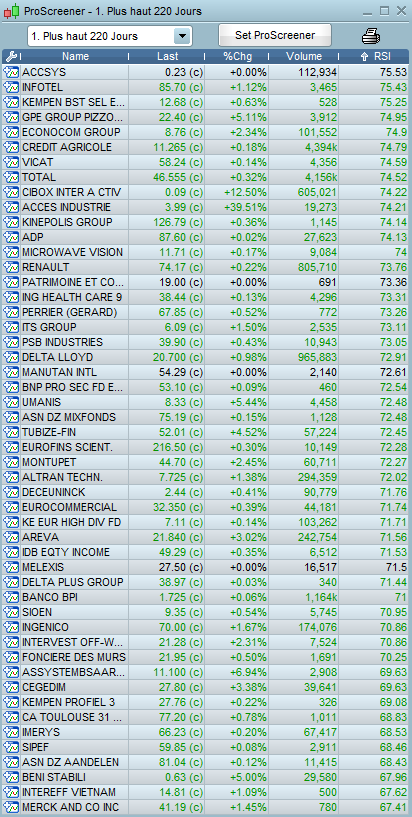Open chart icon for MERCK AND CO INC
Screen dimensions: 412x817
(11, 807)
